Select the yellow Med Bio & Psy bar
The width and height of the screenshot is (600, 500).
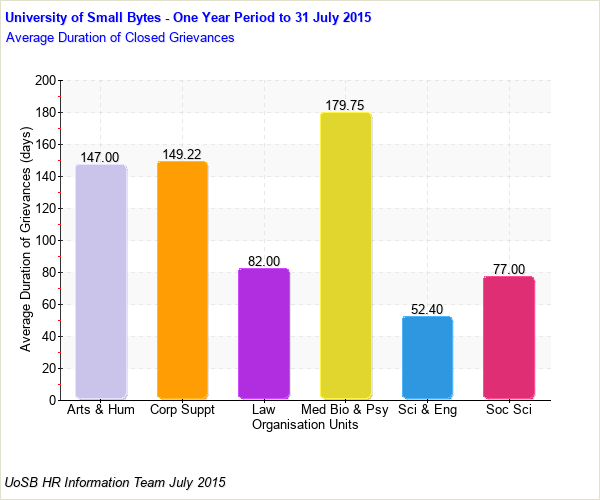point(345,256)
